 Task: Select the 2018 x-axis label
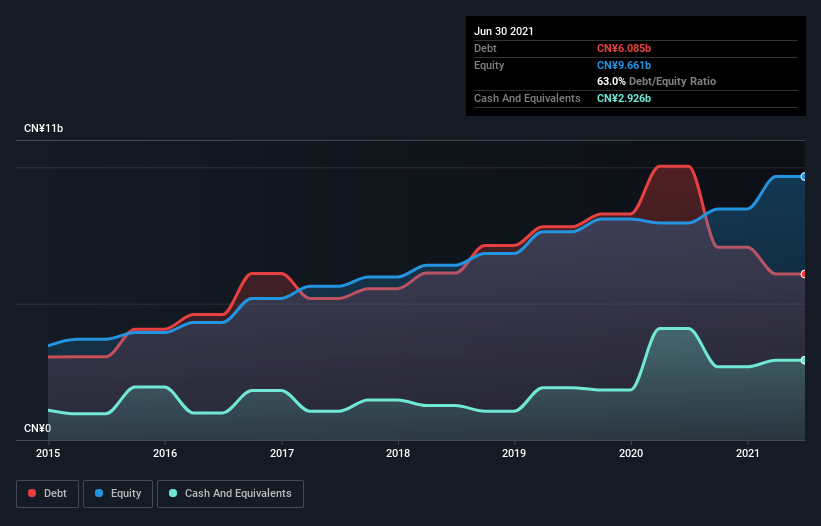398,453
